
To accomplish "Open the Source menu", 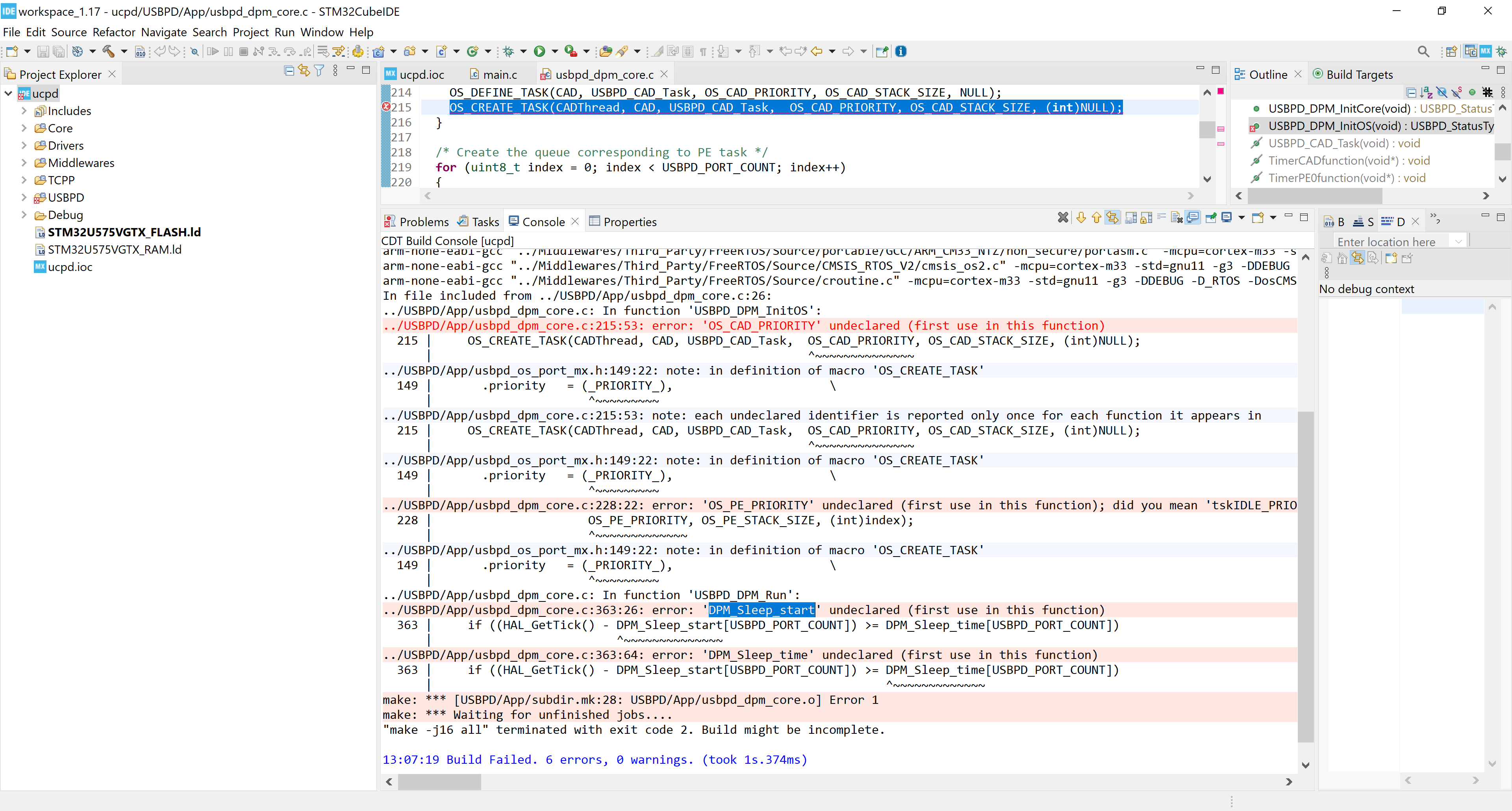I will 69,32.
